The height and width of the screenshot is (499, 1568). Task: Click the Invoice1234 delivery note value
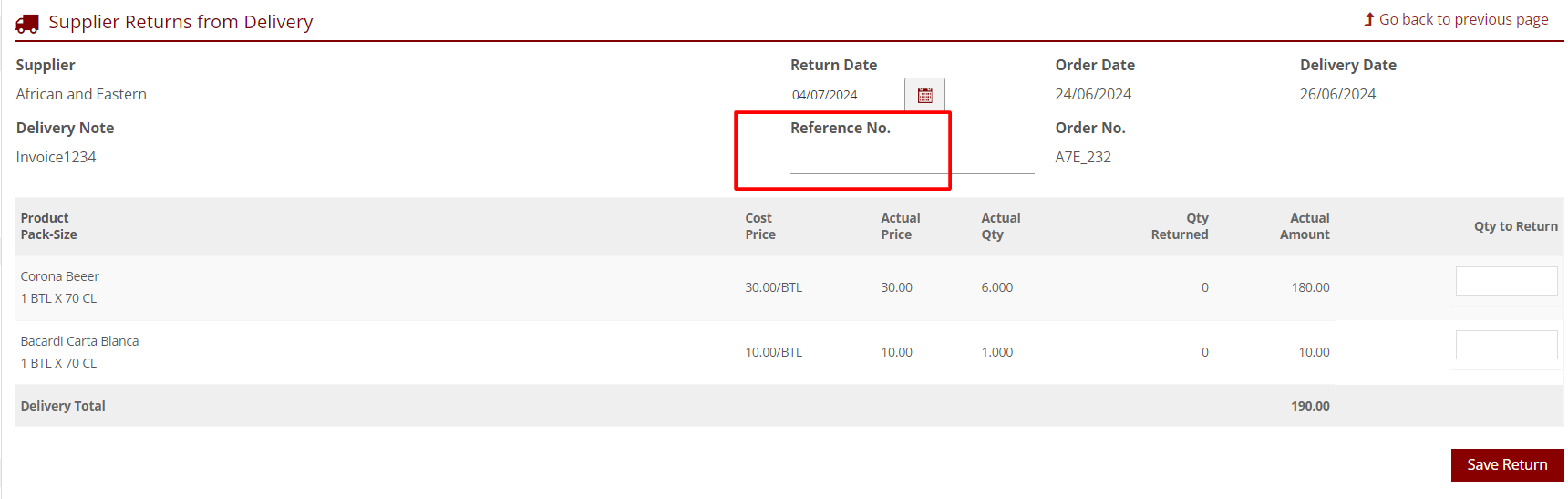pyautogui.click(x=57, y=157)
